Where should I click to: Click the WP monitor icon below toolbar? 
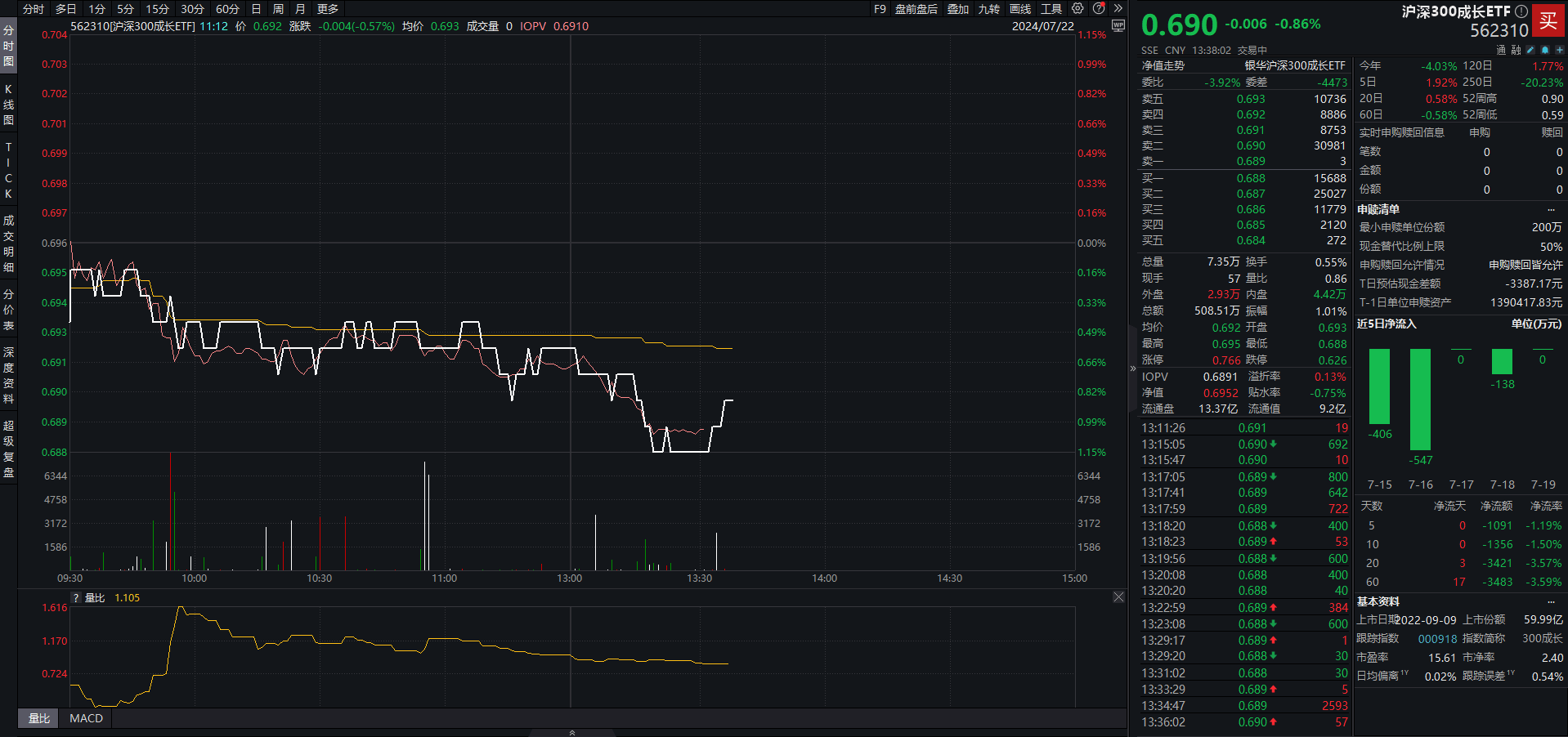pyautogui.click(x=1118, y=26)
